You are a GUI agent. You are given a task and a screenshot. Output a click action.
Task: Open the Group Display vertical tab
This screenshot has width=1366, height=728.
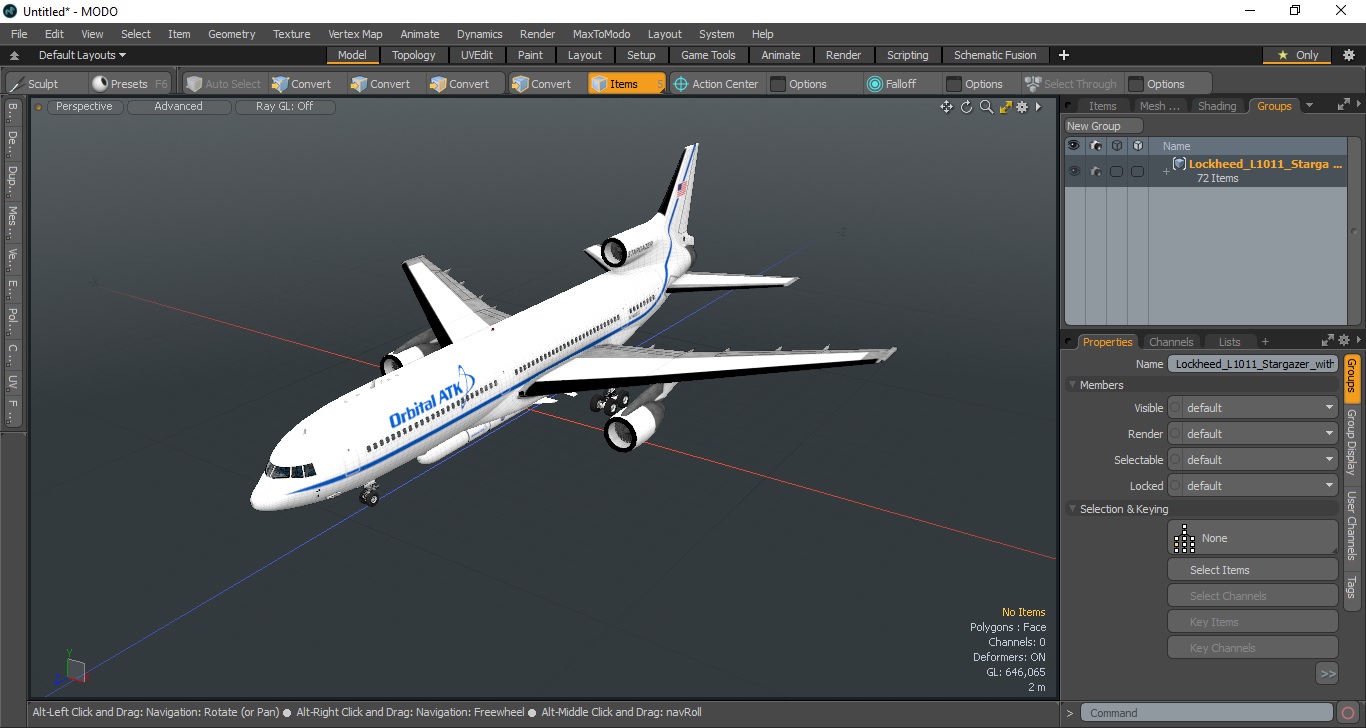[x=1352, y=441]
